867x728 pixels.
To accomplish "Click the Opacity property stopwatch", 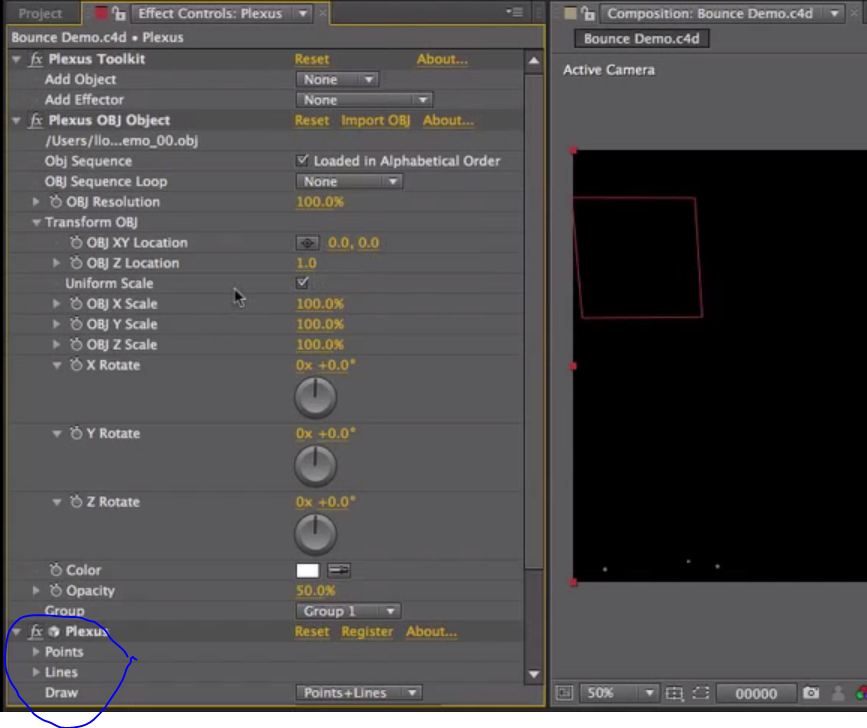I will (55, 590).
